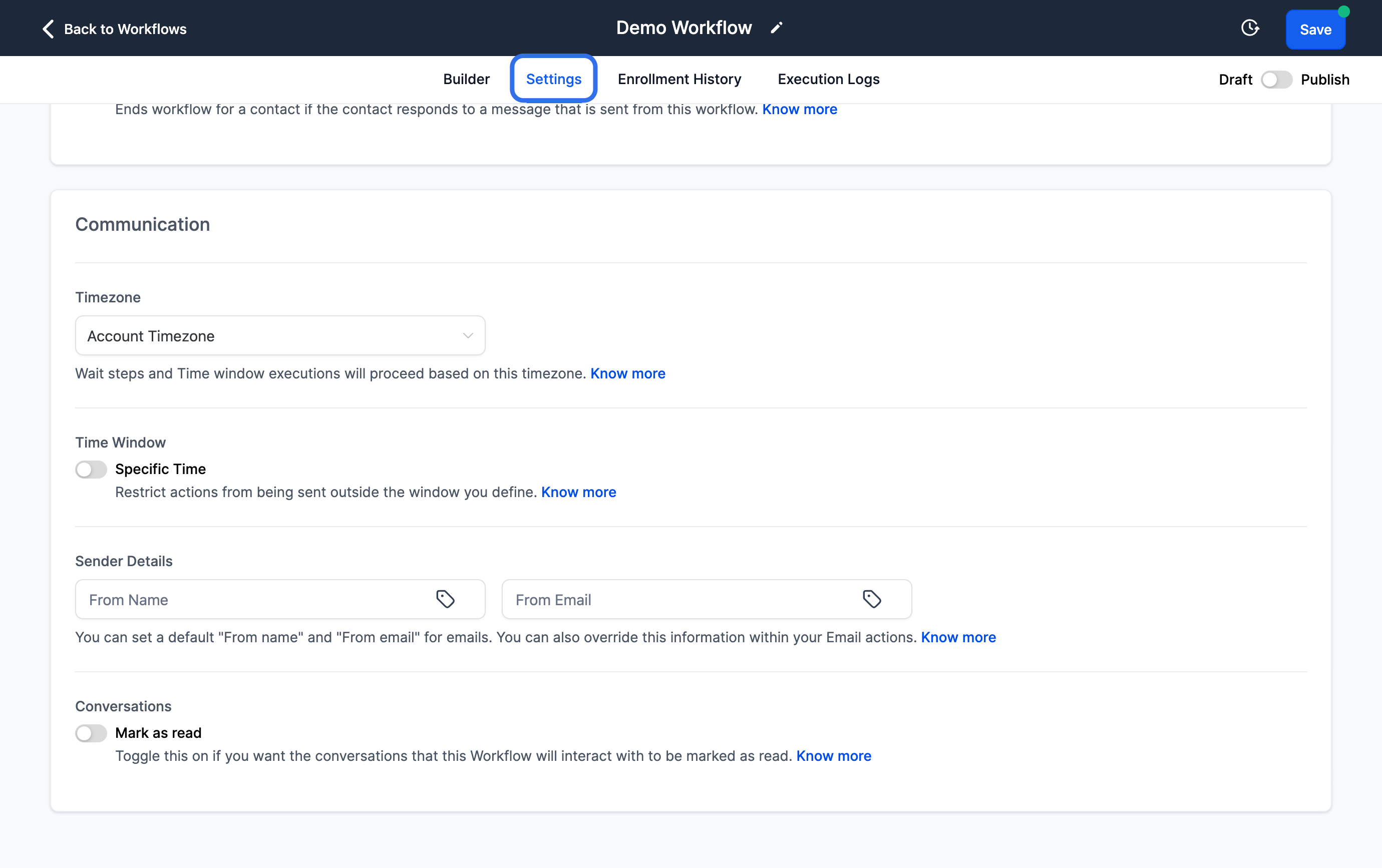Screen dimensions: 1382x868
Task: Click the Sender Details heading
Action: (x=123, y=561)
